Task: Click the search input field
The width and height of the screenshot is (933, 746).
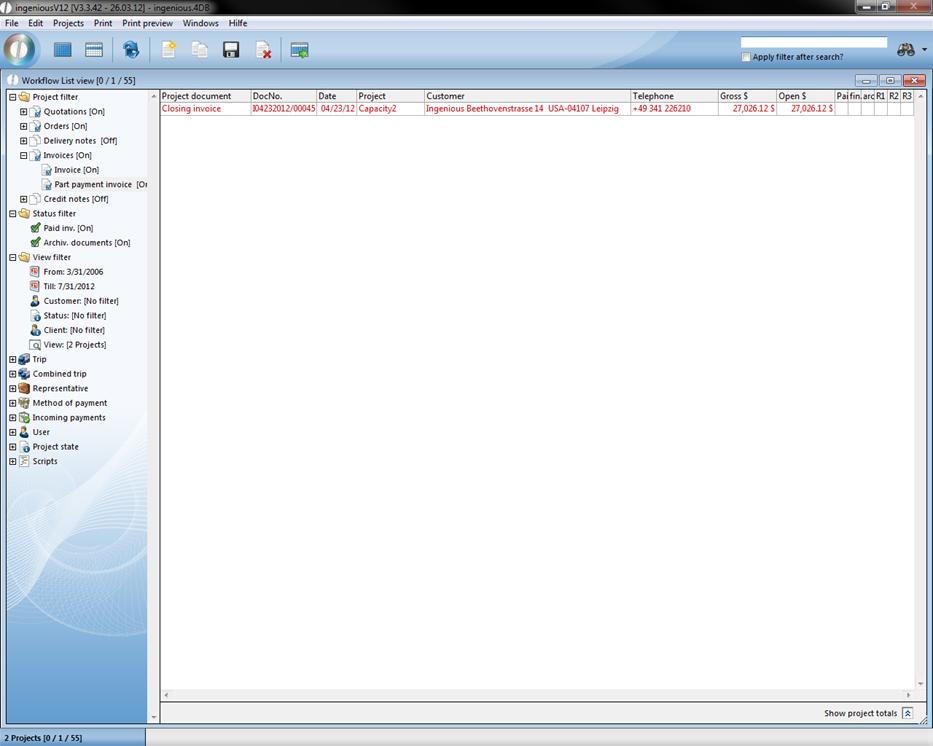Action: [813, 42]
